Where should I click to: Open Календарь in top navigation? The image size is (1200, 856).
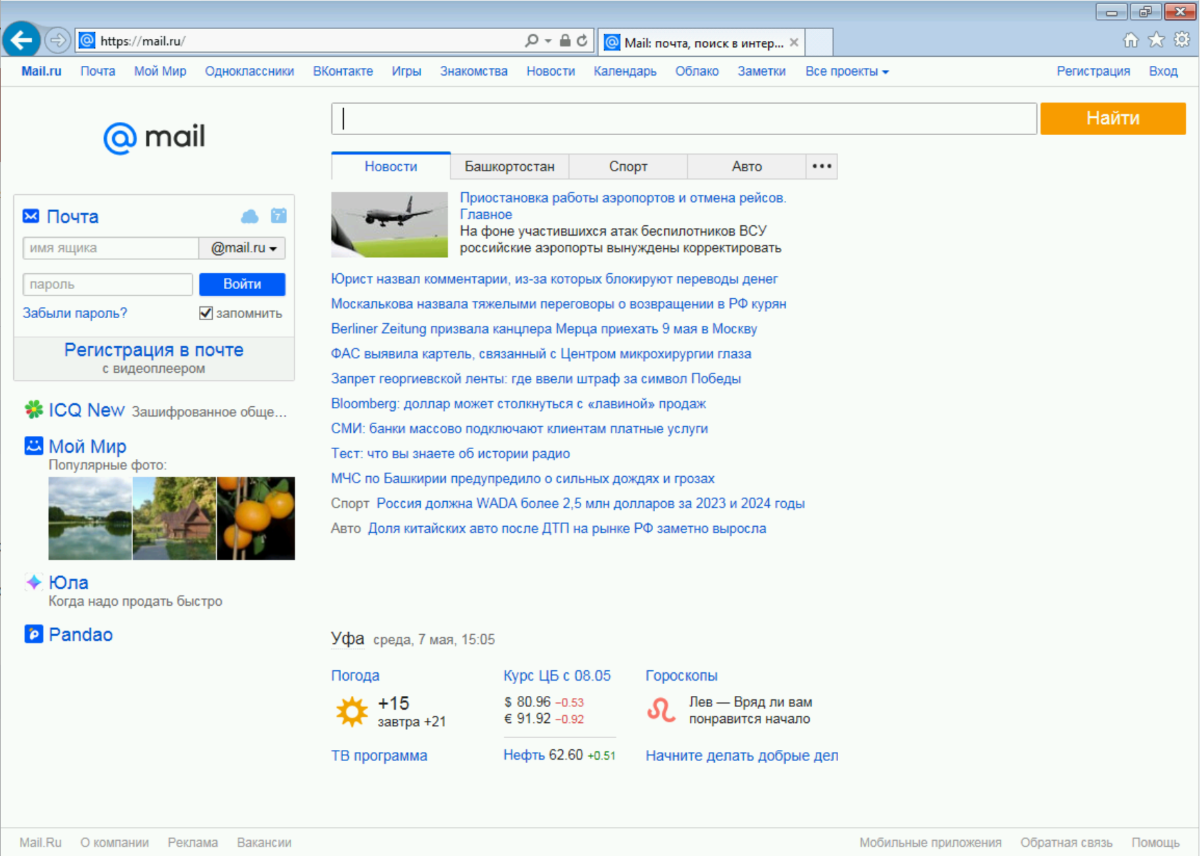point(625,71)
